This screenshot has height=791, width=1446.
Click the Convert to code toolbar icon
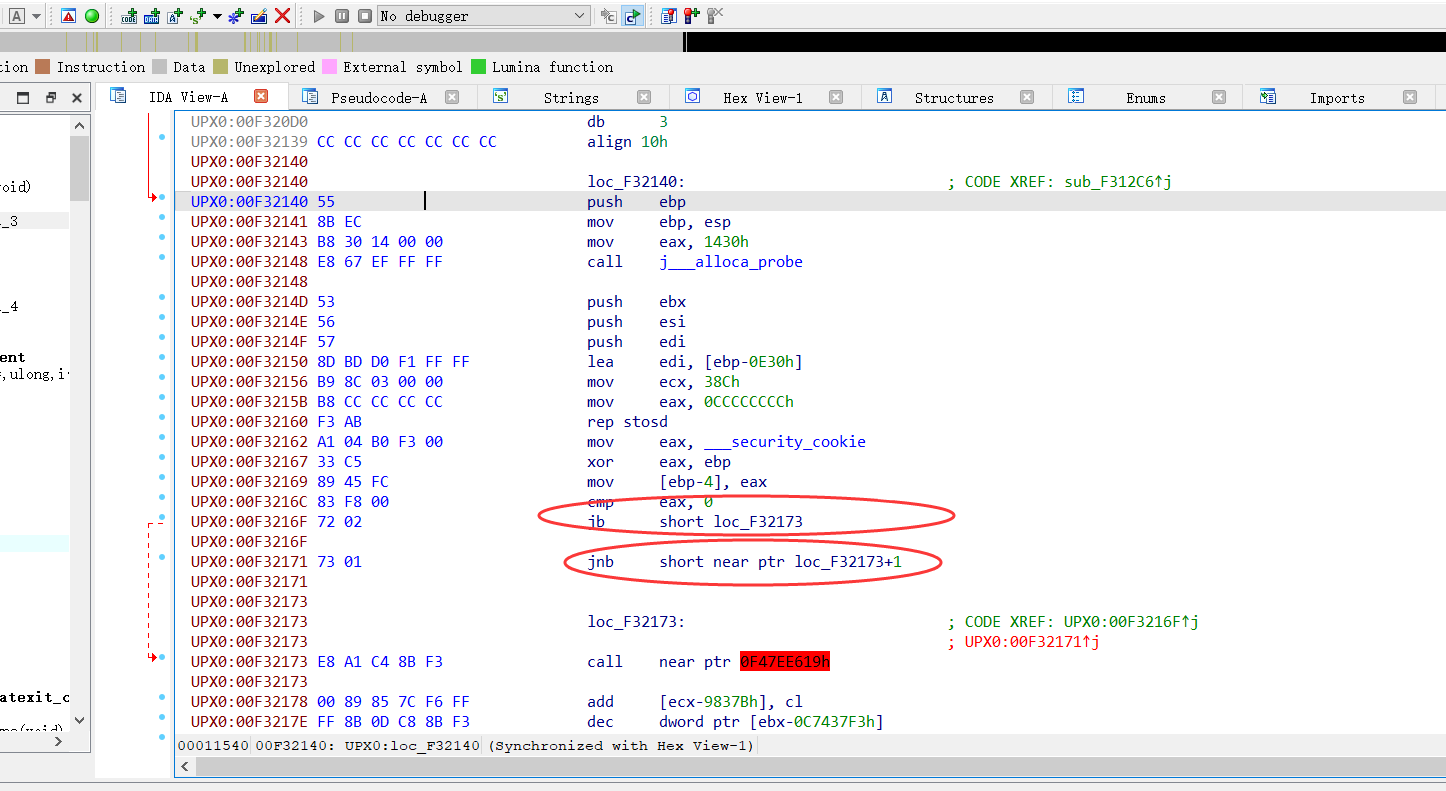[x=130, y=16]
